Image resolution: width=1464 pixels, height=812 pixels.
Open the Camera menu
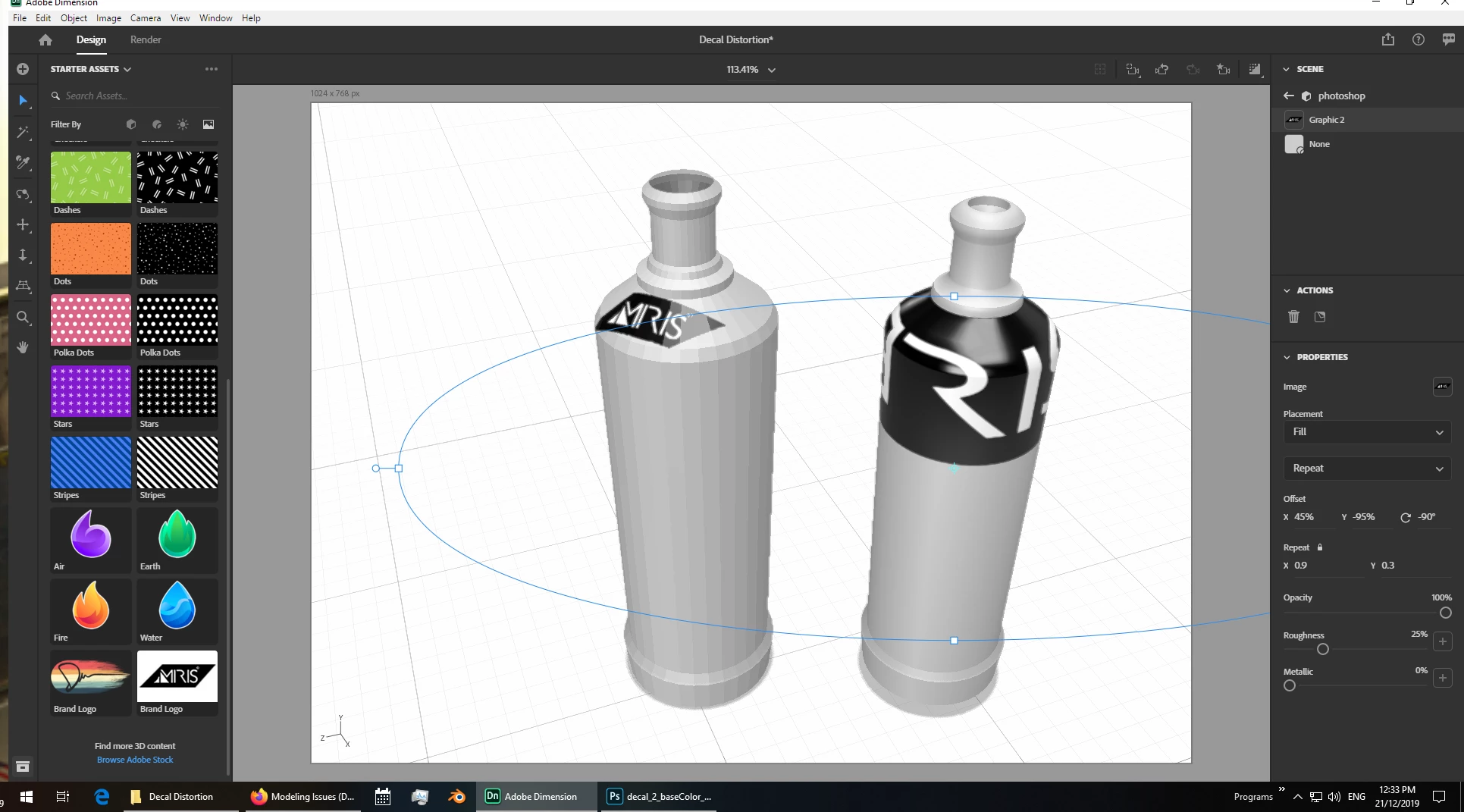click(146, 18)
